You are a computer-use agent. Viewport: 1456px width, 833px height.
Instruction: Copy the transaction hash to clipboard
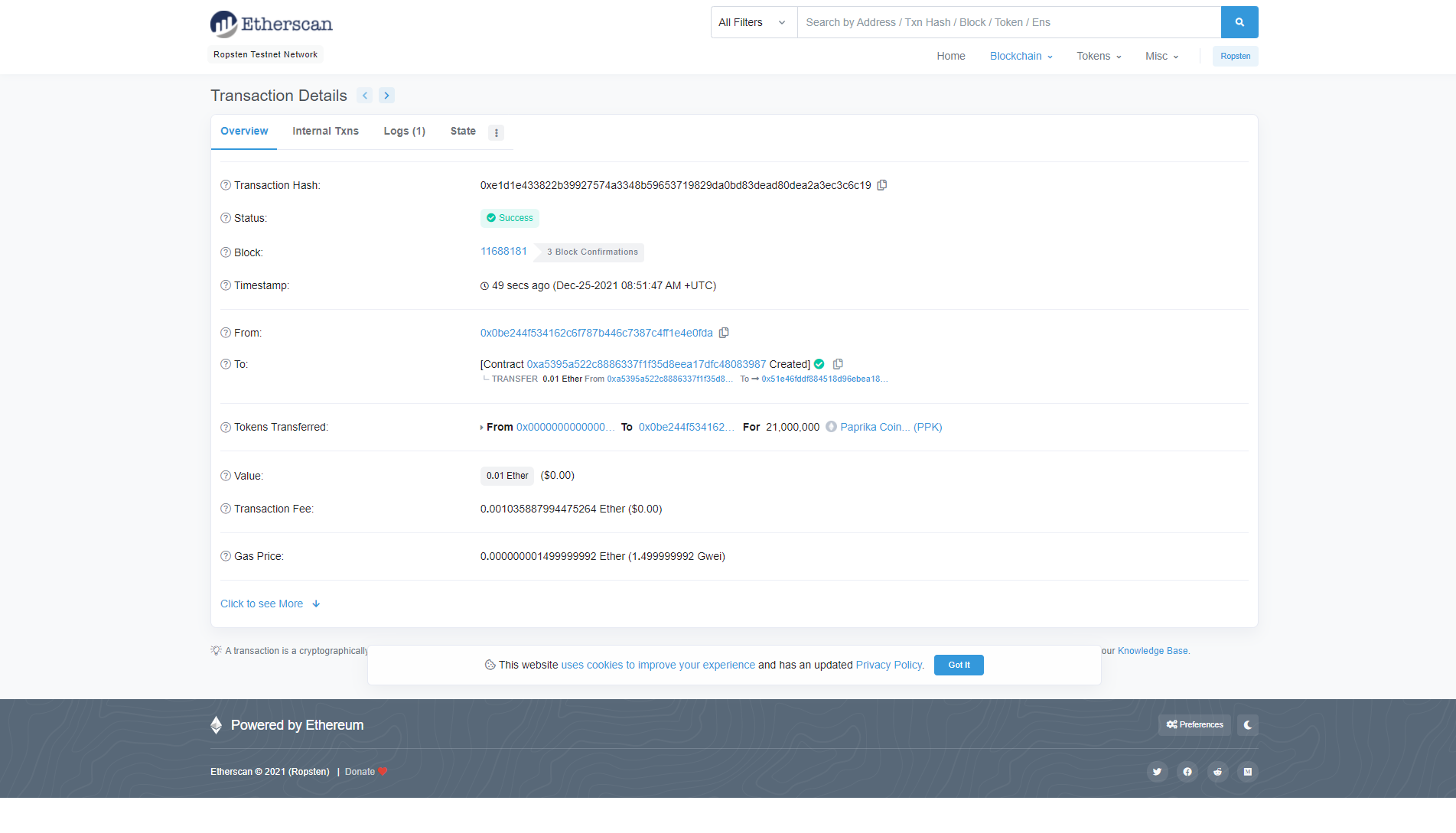pos(882,185)
